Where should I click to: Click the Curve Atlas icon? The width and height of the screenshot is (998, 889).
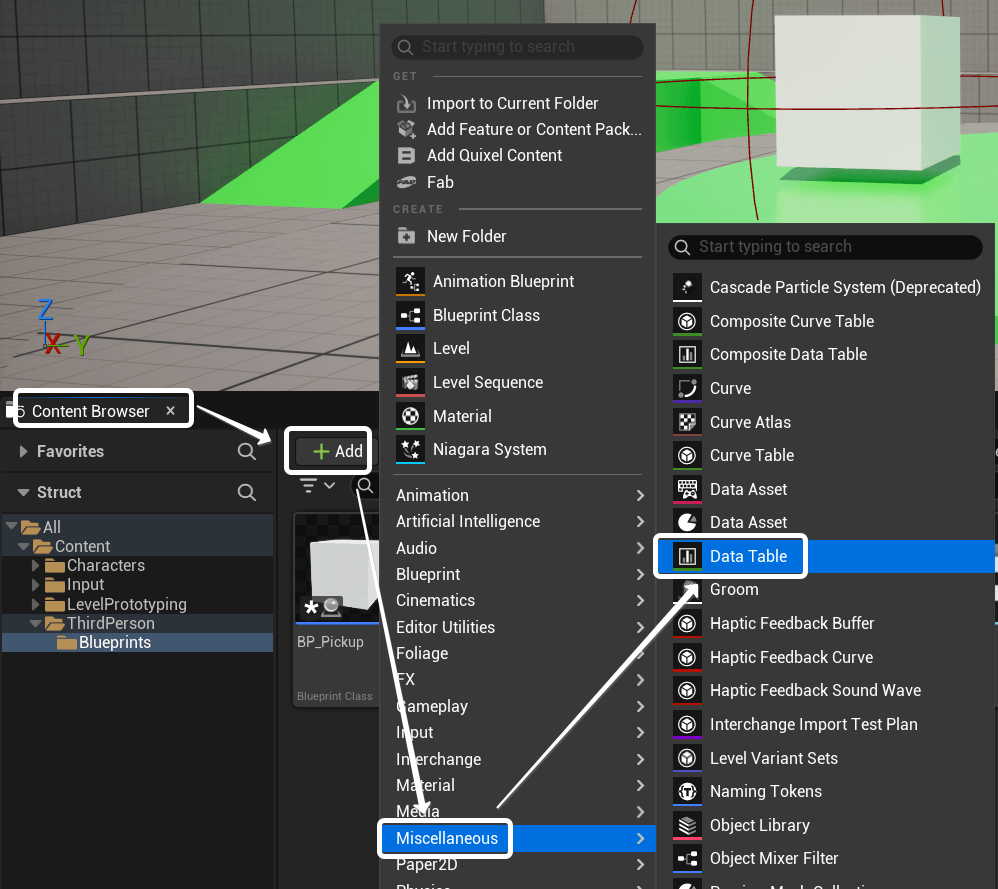pos(687,422)
